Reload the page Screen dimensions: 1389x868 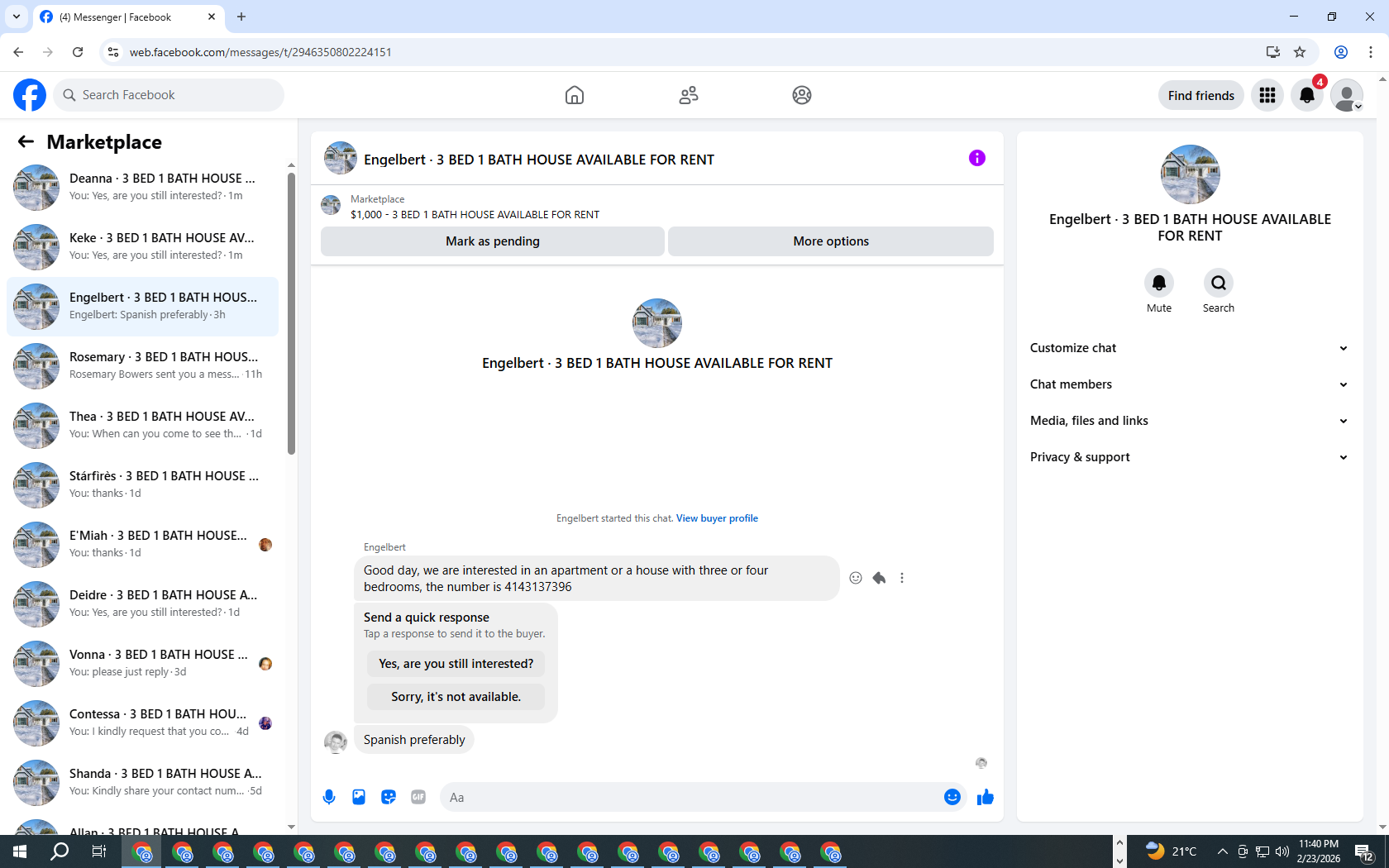click(x=78, y=52)
